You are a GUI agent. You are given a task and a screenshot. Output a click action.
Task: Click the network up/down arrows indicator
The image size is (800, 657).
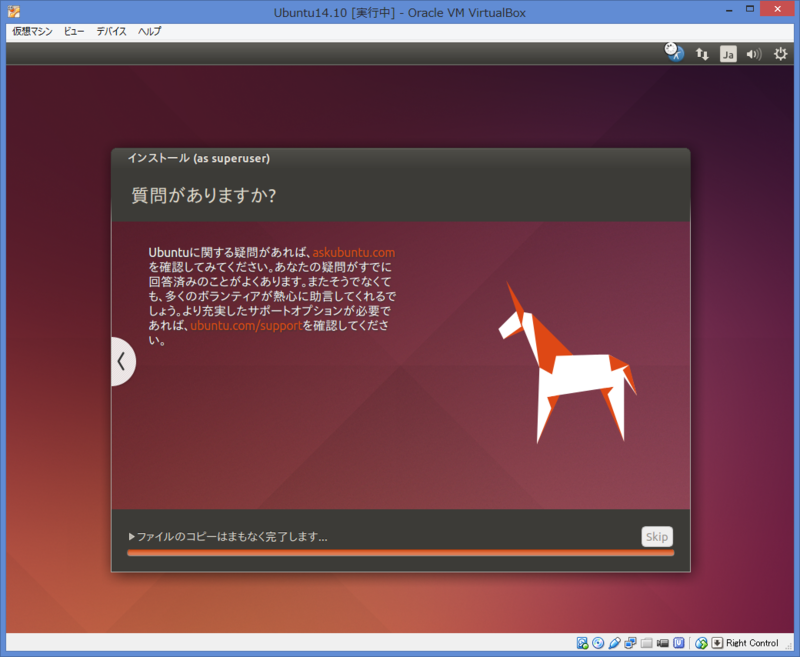point(703,53)
